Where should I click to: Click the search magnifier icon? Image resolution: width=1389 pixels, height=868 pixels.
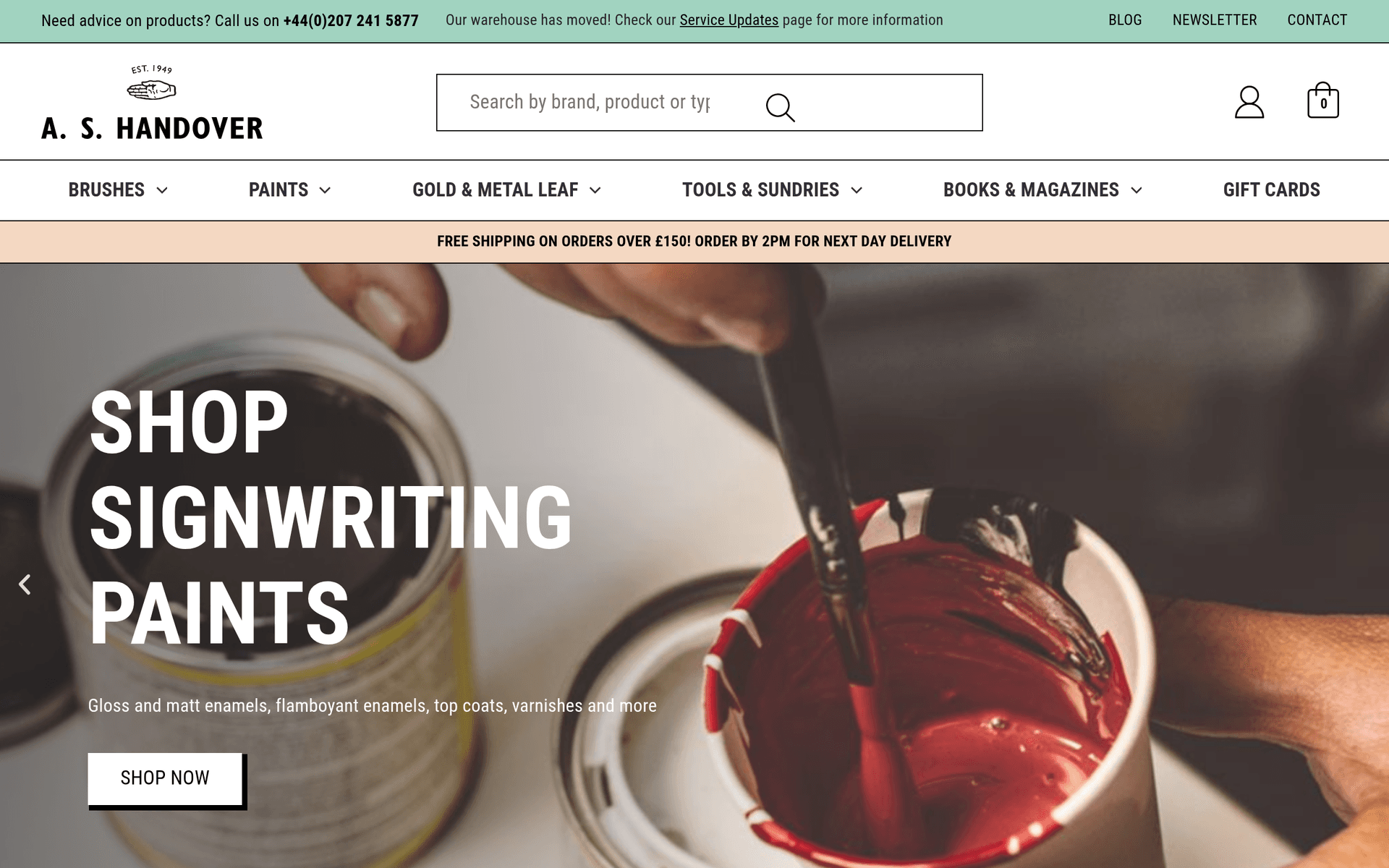pyautogui.click(x=780, y=108)
